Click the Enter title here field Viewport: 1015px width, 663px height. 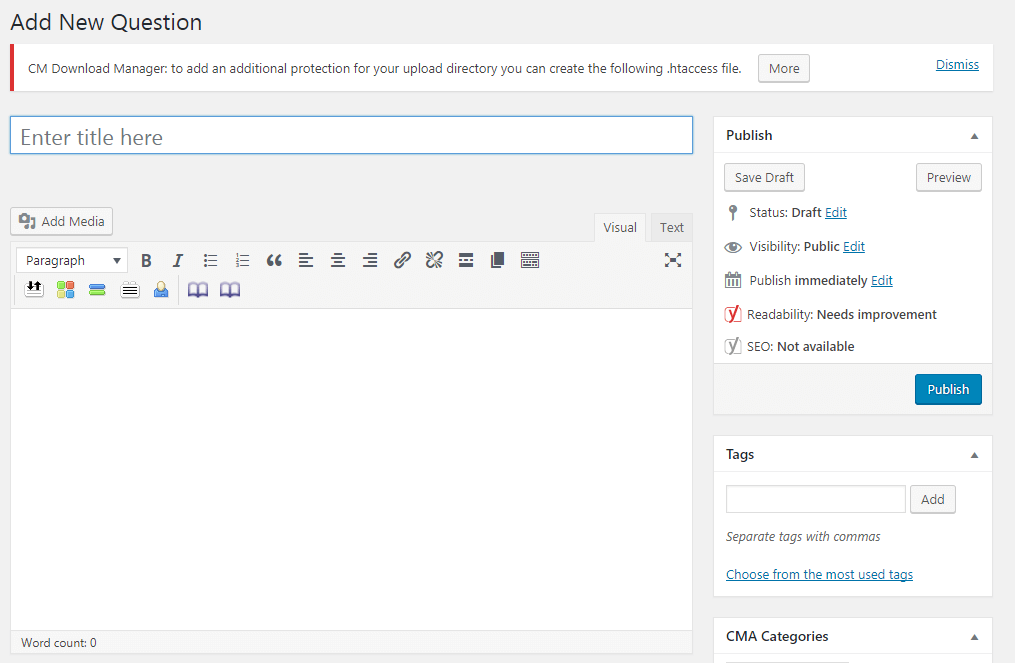(x=351, y=135)
